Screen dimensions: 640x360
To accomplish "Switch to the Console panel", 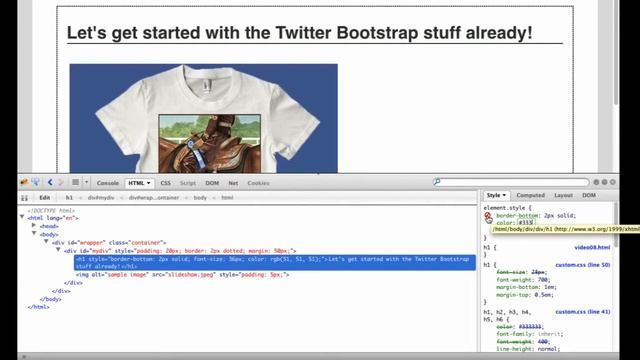I will pos(108,183).
